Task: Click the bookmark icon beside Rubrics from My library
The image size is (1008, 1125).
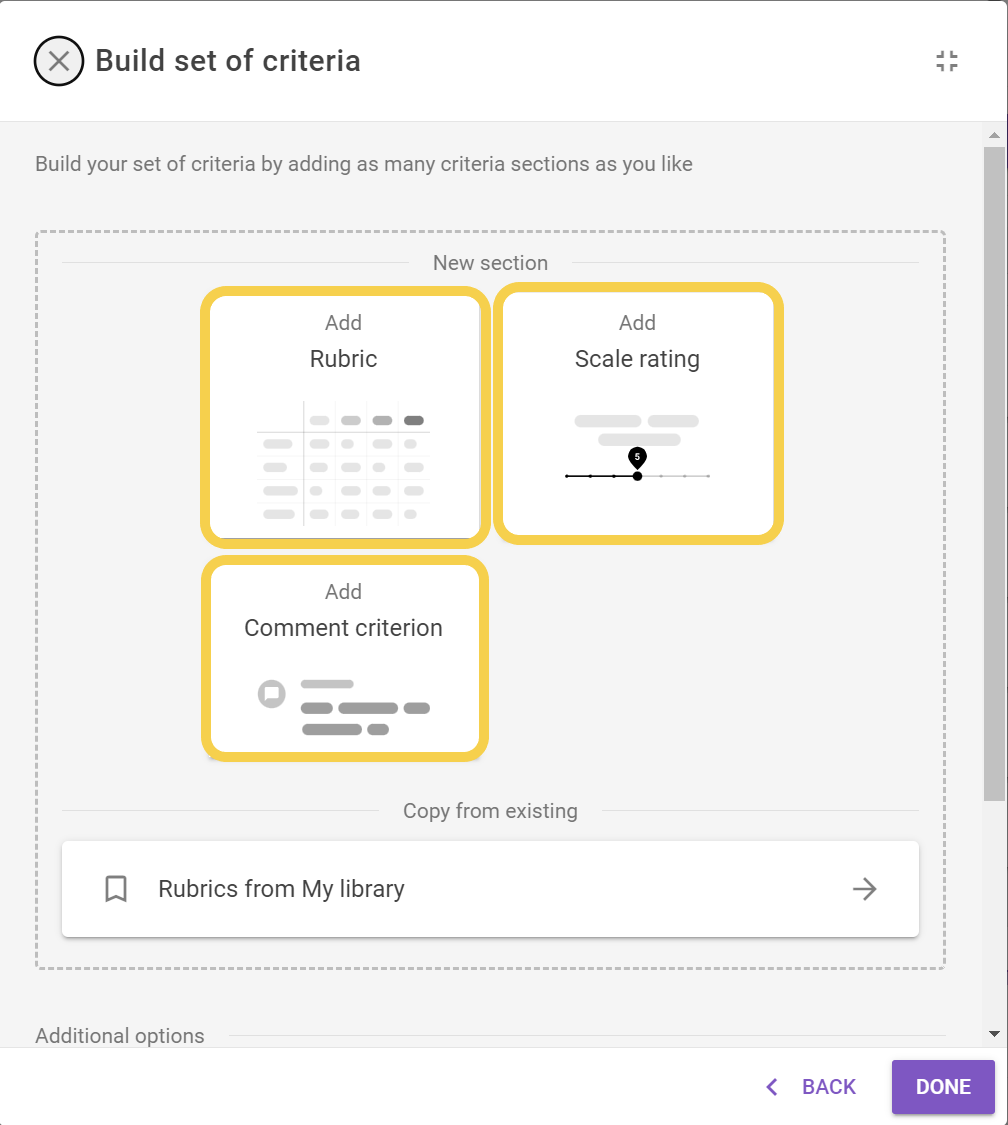Action: 116,889
